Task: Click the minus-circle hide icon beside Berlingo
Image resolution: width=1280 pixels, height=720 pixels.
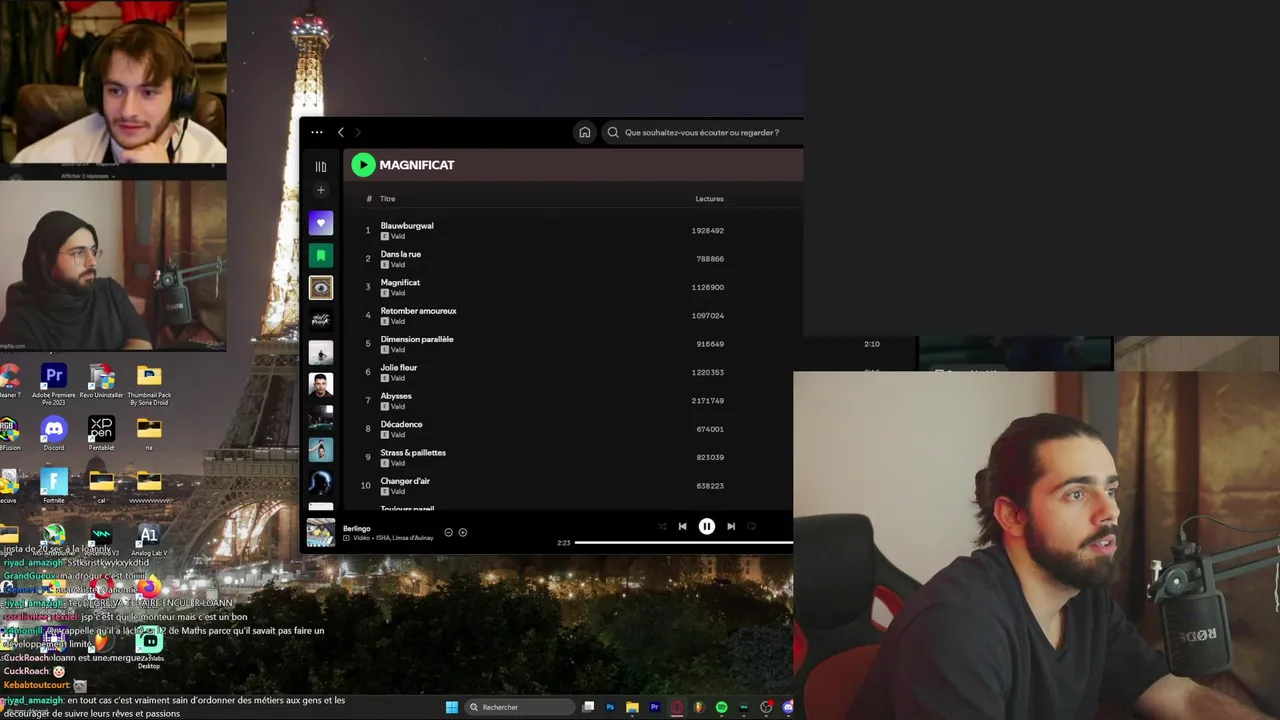Action: pos(448,532)
